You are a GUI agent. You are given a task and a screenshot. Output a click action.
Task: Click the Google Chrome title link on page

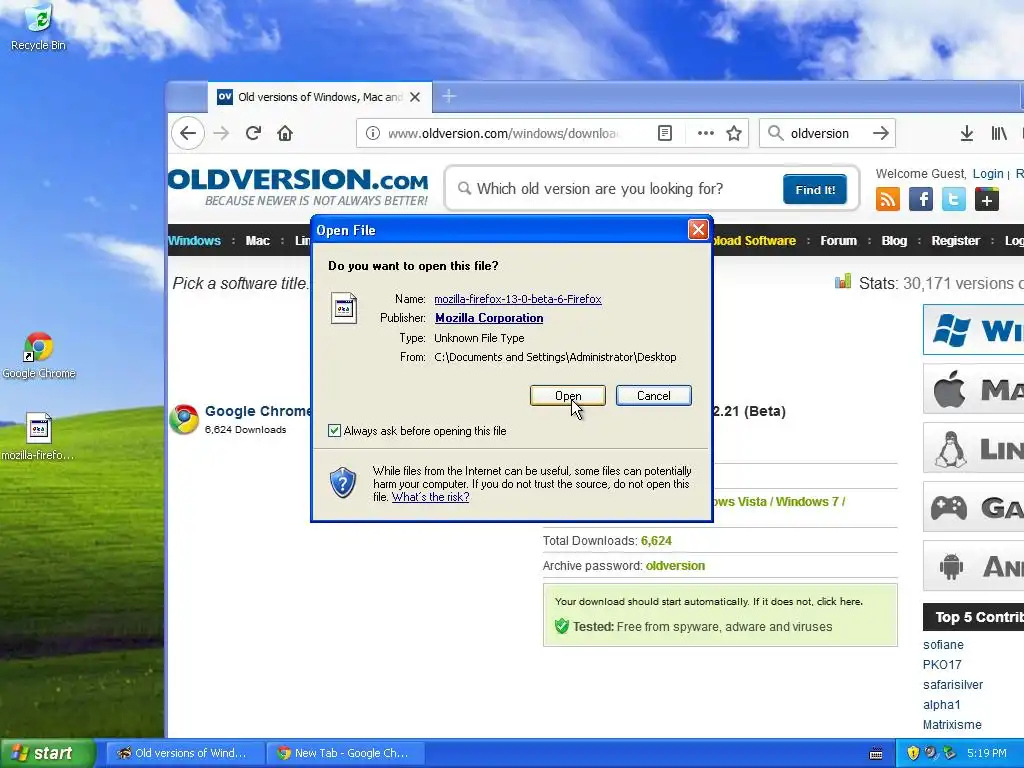[259, 411]
